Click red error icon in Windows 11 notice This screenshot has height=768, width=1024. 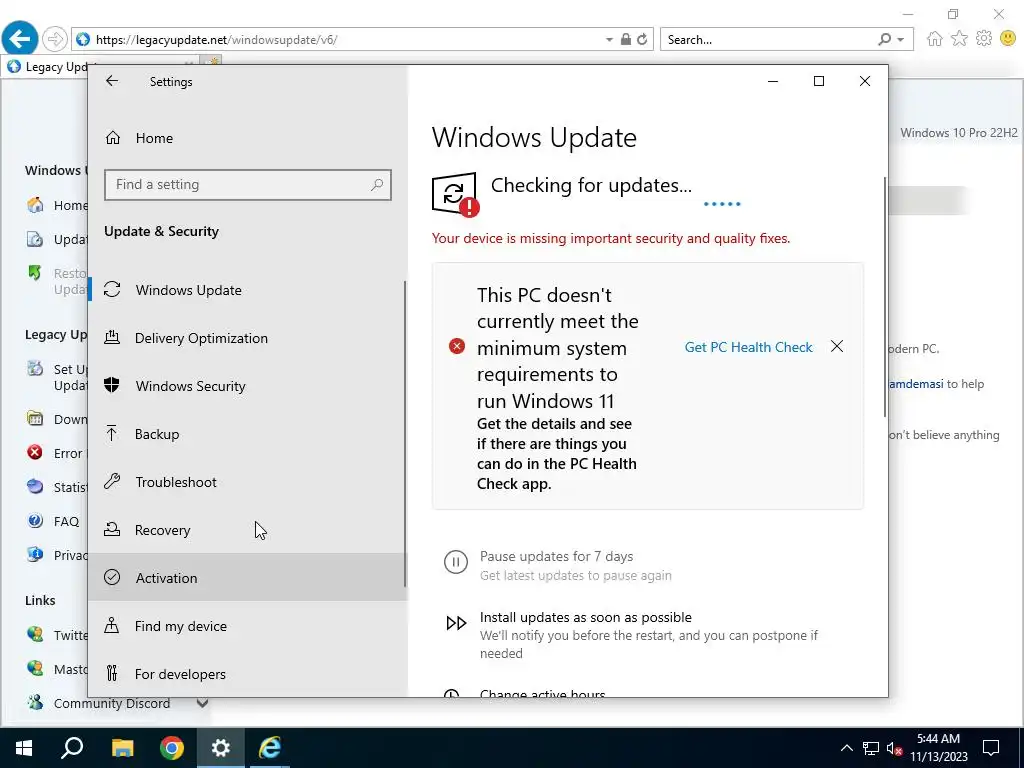[x=456, y=346]
